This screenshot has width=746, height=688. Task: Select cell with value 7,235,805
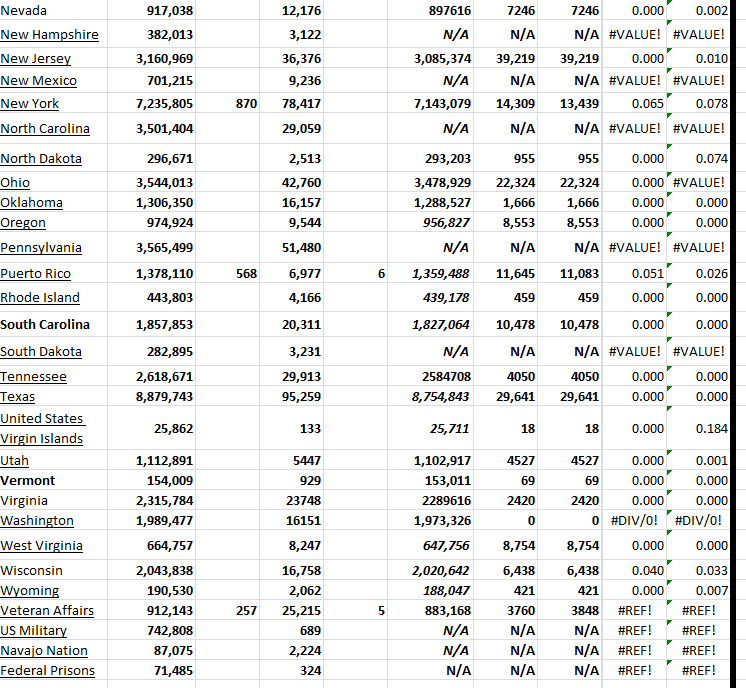tap(151, 104)
